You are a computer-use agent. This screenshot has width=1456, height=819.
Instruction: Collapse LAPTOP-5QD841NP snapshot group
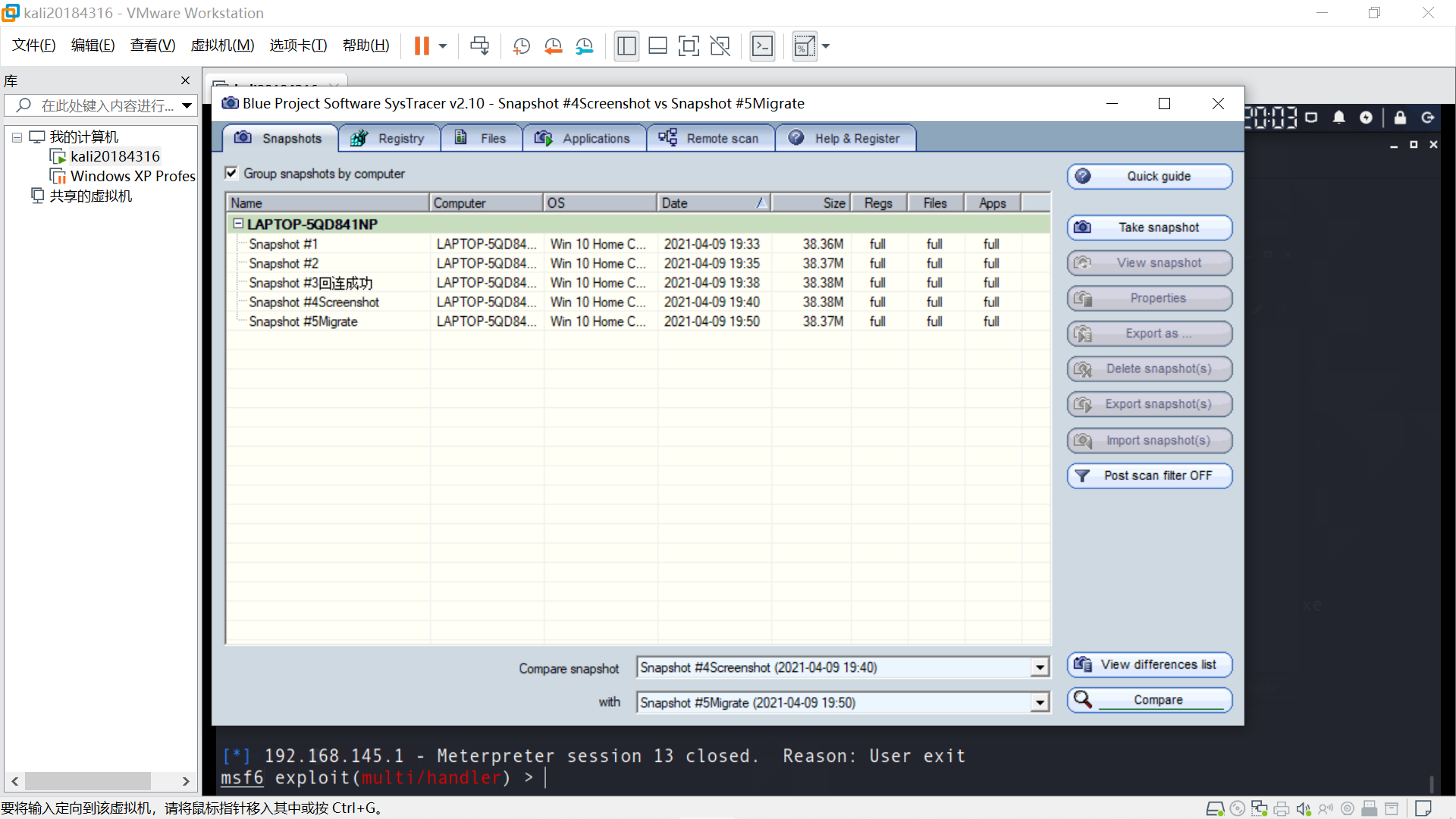(238, 224)
